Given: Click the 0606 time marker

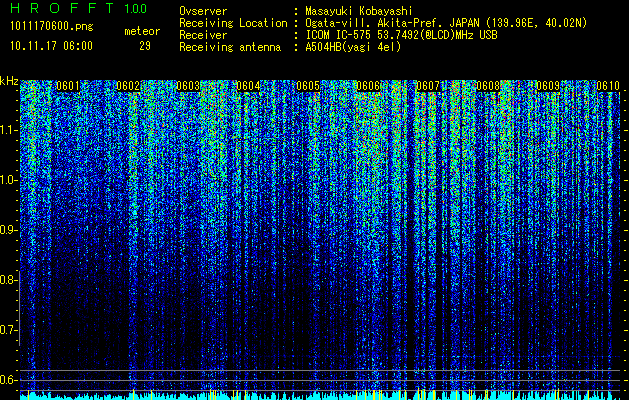Looking at the screenshot, I should click(368, 86).
